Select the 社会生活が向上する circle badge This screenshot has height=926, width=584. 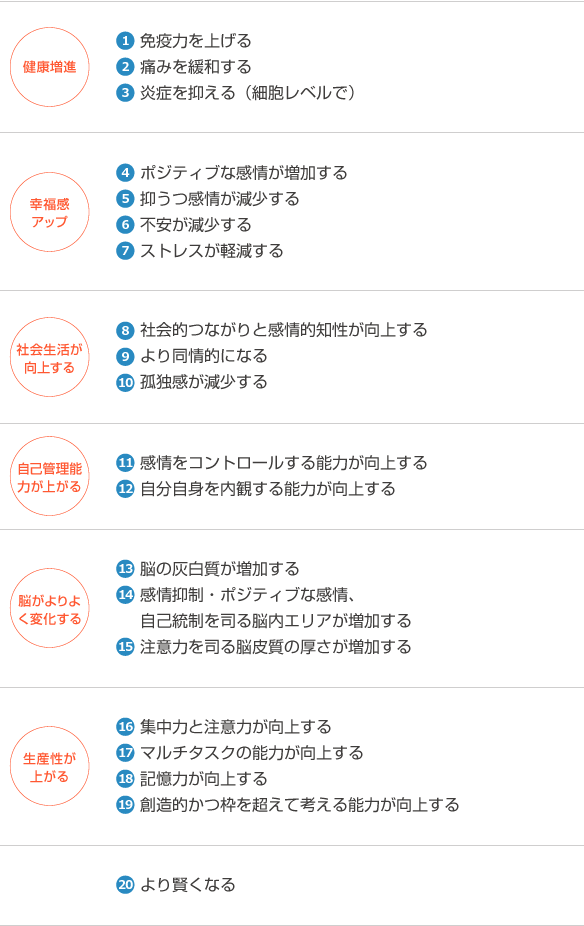pos(50,357)
